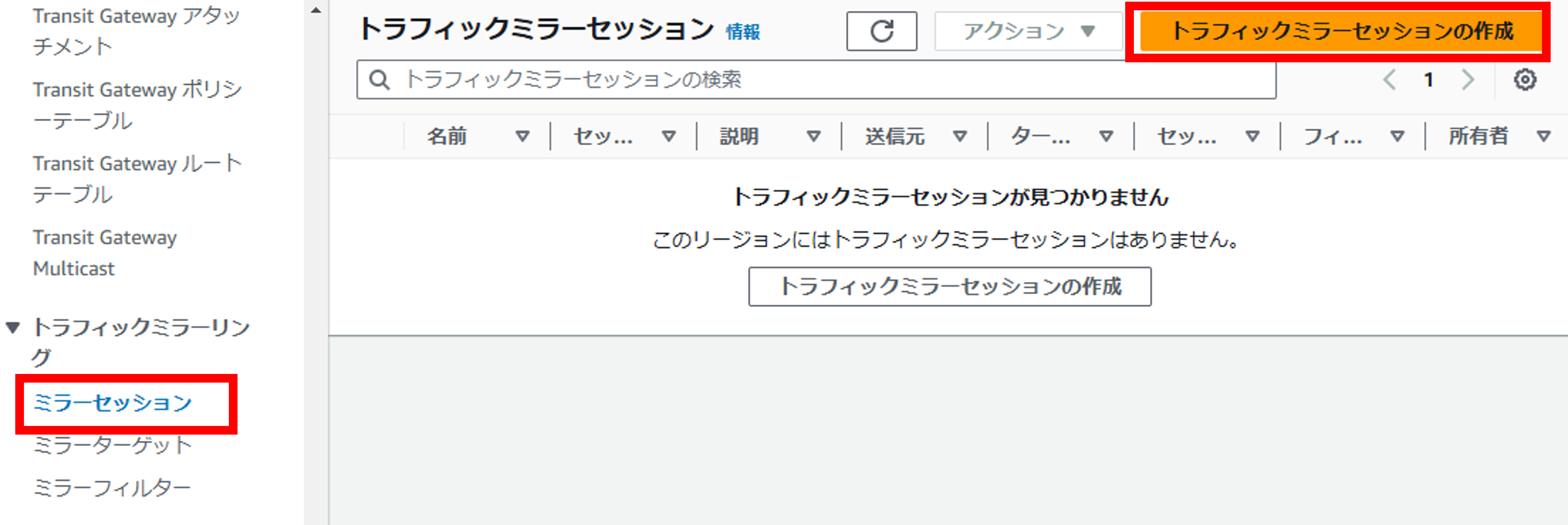Open ミラーフィルター in sidebar

click(112, 488)
